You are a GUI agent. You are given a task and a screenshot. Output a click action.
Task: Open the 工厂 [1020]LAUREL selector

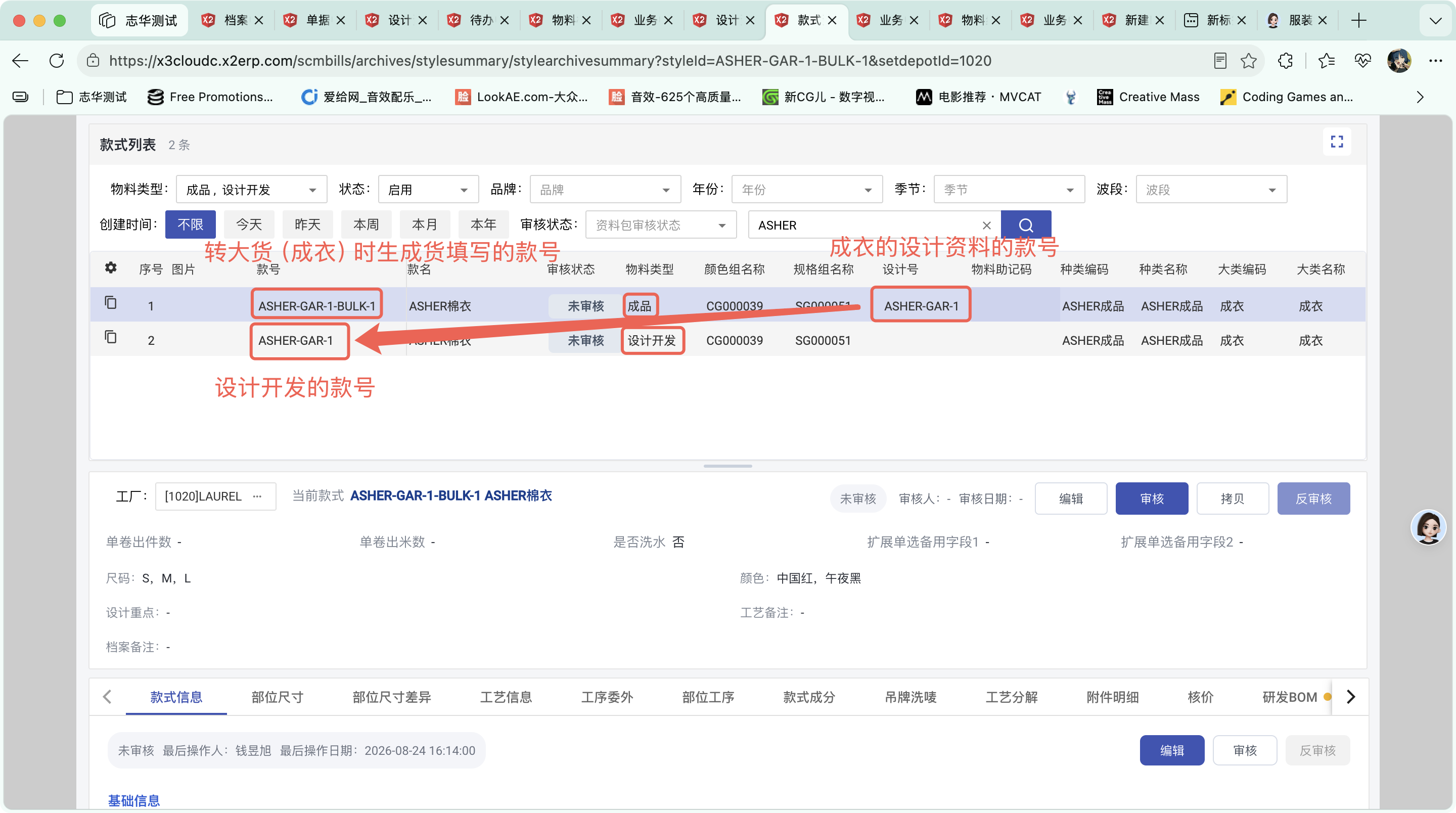pos(215,496)
